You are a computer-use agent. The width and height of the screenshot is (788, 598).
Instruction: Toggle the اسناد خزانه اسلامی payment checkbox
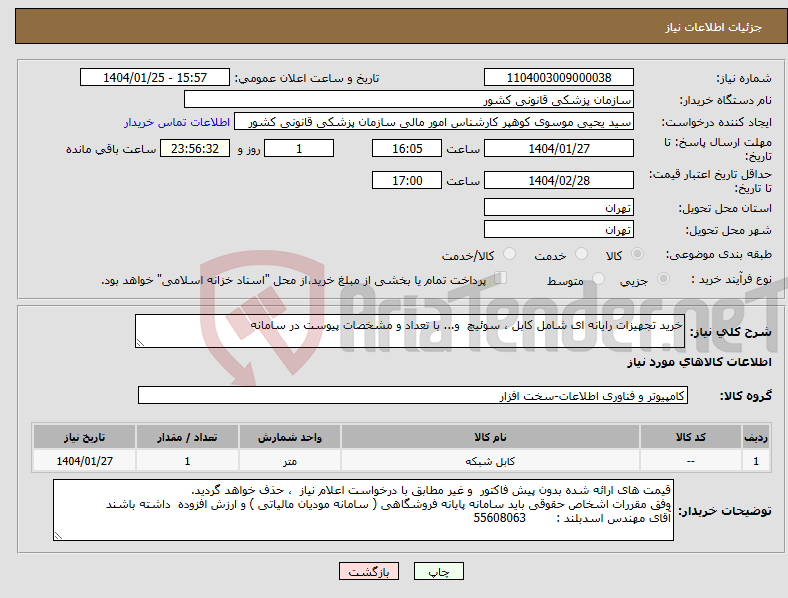coord(500,277)
